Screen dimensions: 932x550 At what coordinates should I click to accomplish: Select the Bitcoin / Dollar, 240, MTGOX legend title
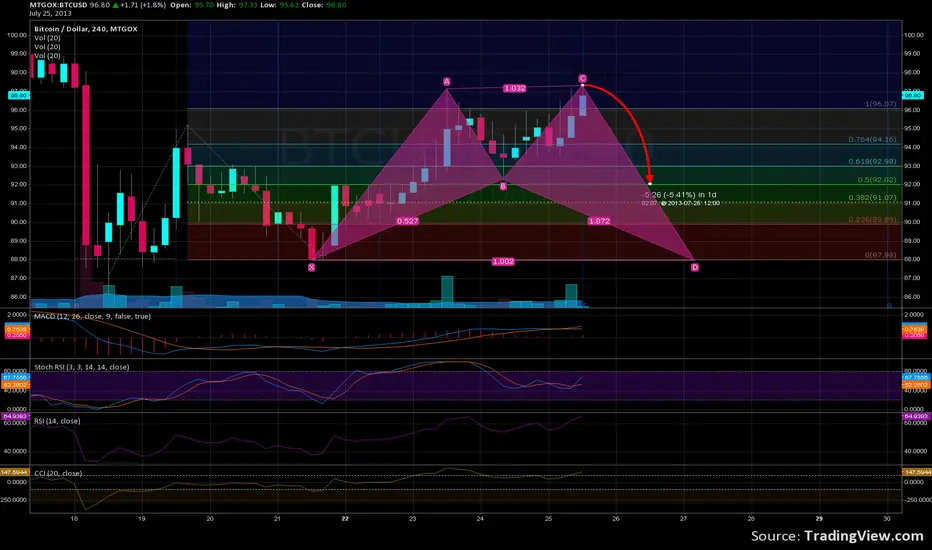coord(86,29)
